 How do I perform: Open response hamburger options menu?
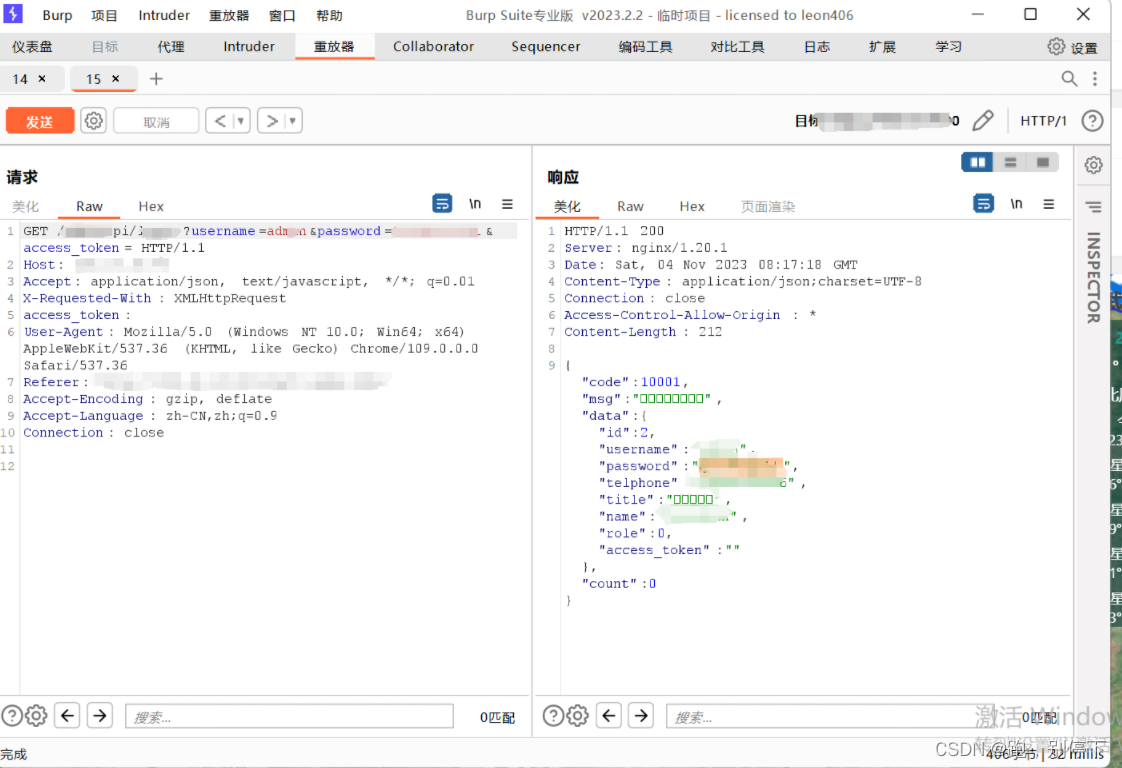(x=1048, y=204)
